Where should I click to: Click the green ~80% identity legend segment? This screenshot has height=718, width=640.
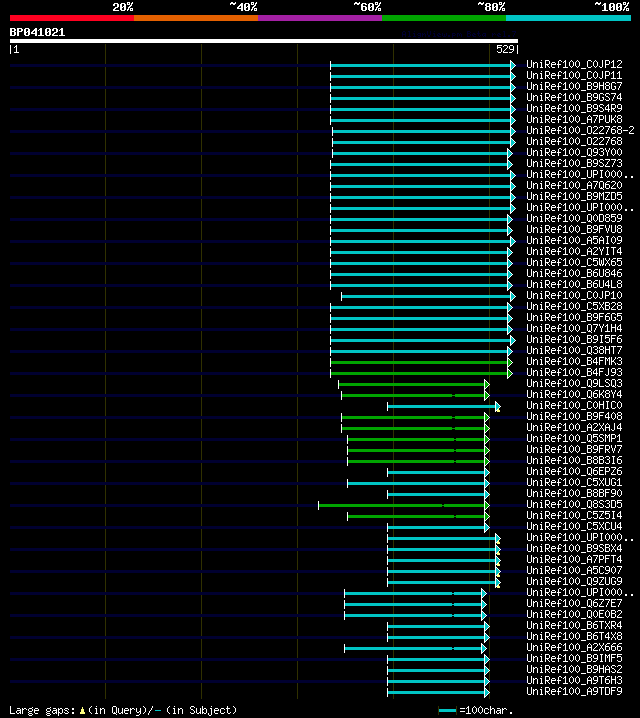444,18
